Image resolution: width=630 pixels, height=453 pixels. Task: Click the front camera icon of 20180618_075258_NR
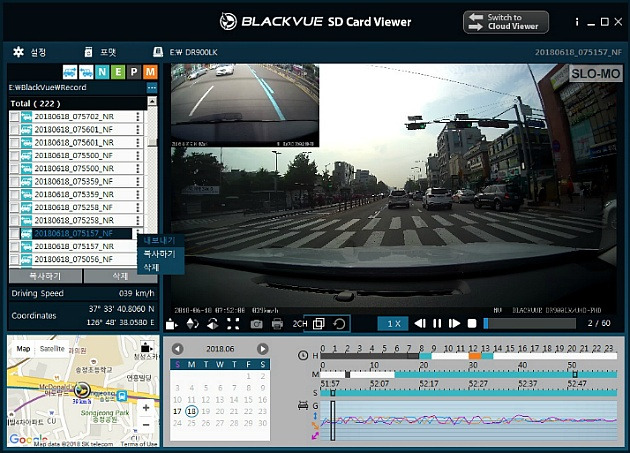pyautogui.click(x=27, y=220)
